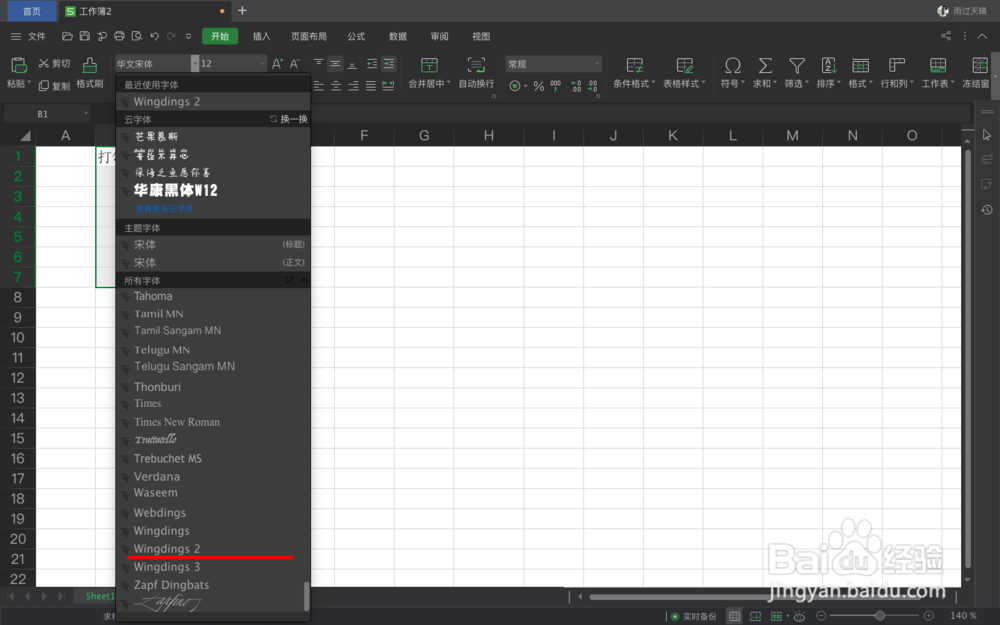Click the share icon at top right
This screenshot has height=625, width=1000.
click(x=946, y=36)
